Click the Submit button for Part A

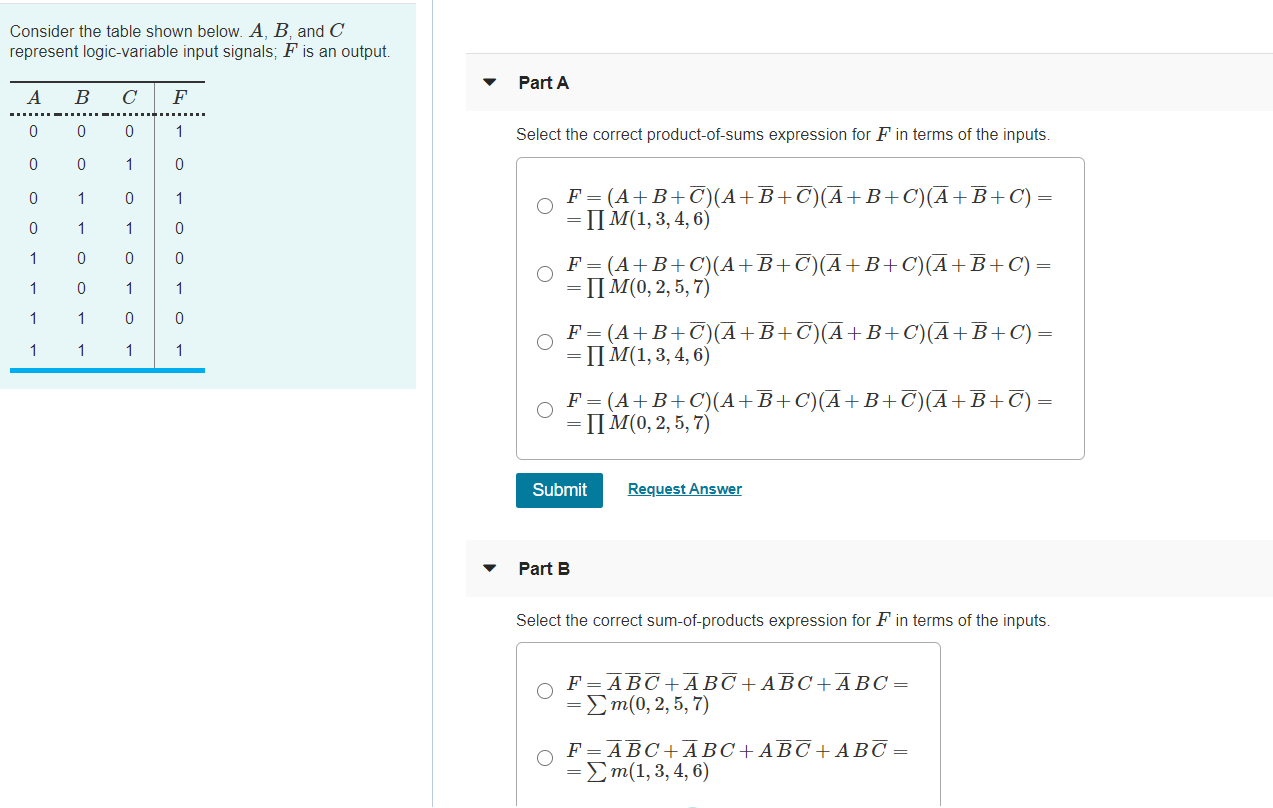coord(558,490)
